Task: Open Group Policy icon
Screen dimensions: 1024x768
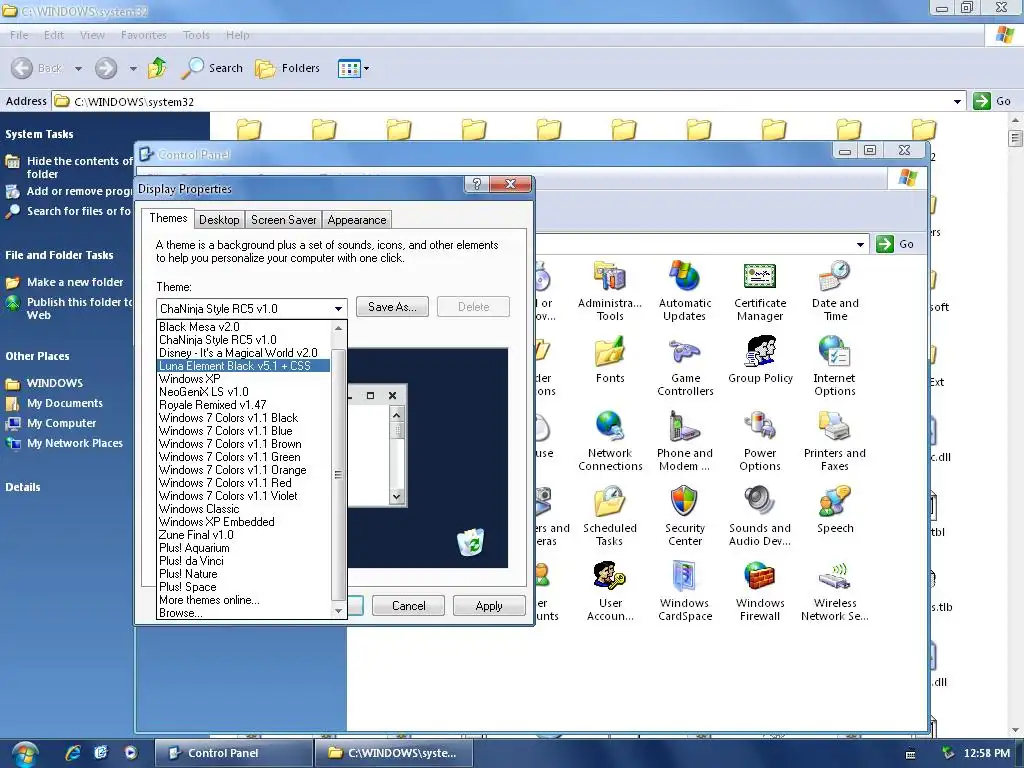Action: [760, 359]
